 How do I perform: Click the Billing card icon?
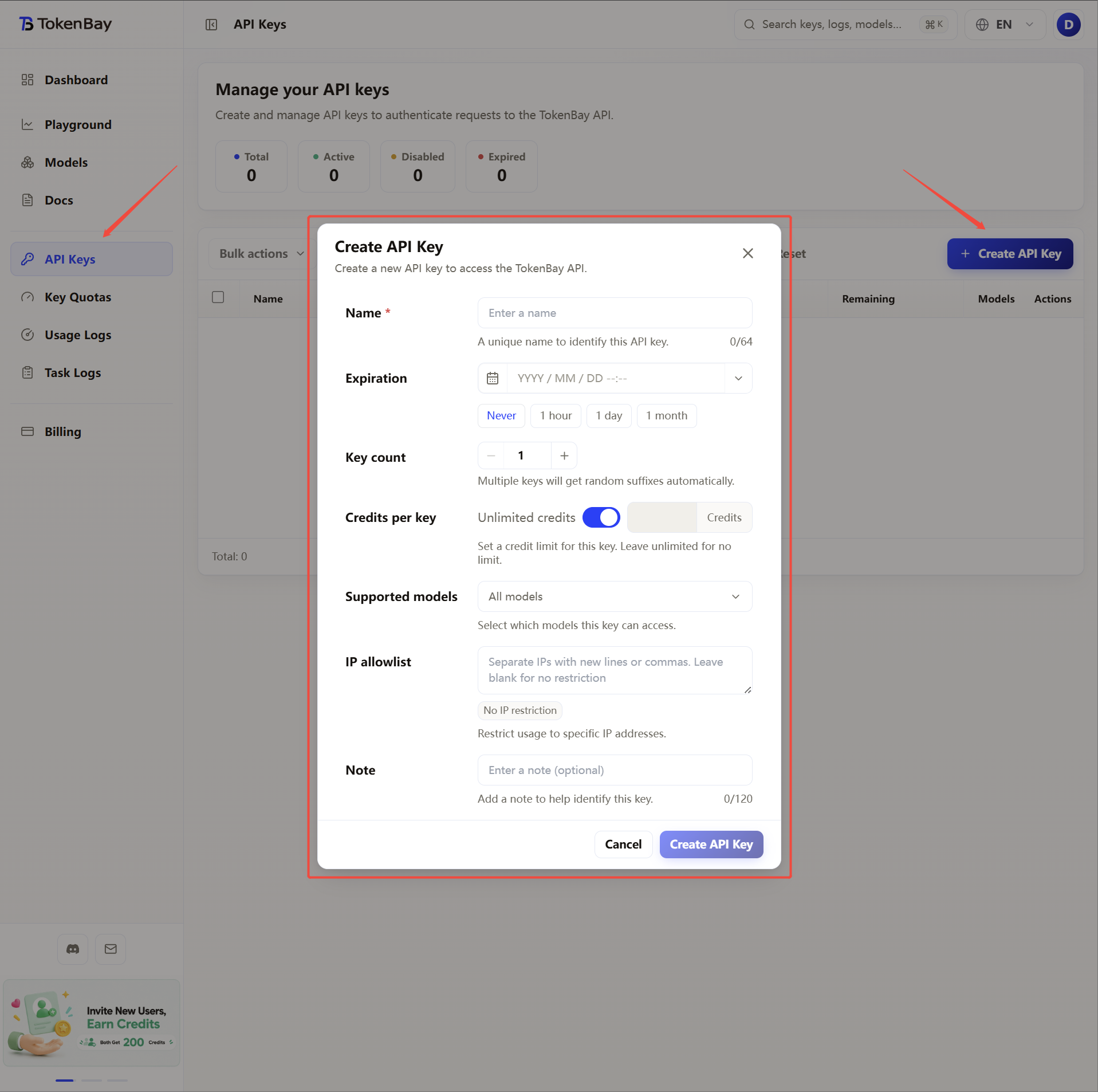tap(27, 431)
